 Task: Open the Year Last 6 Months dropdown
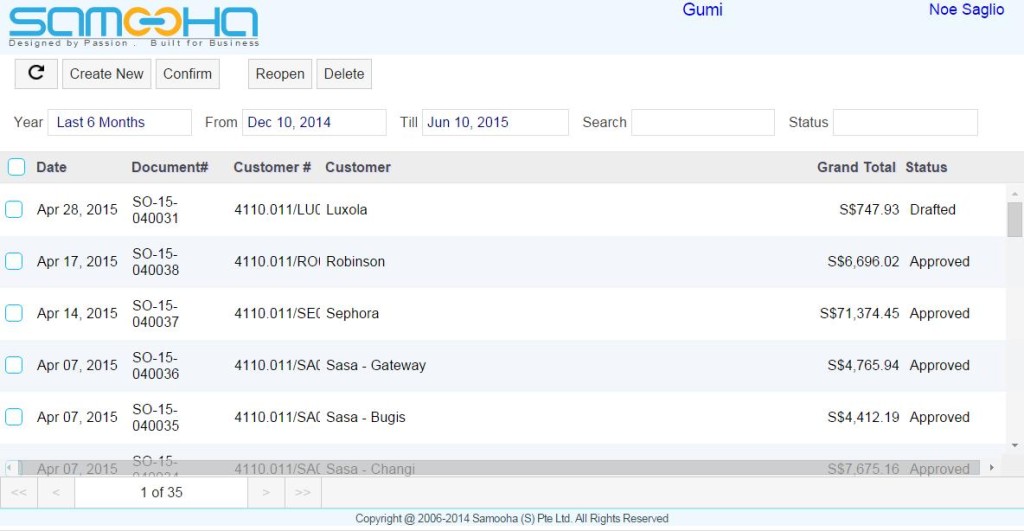click(120, 122)
